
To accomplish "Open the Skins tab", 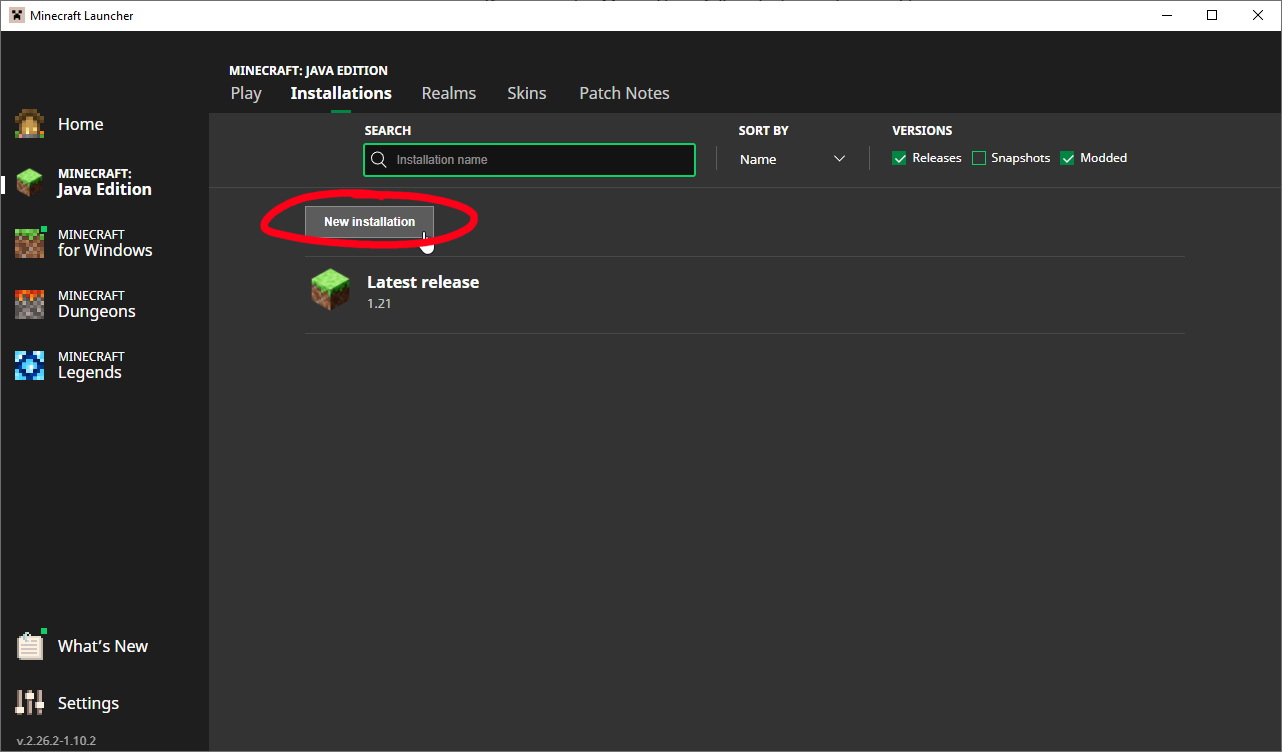I will point(526,93).
